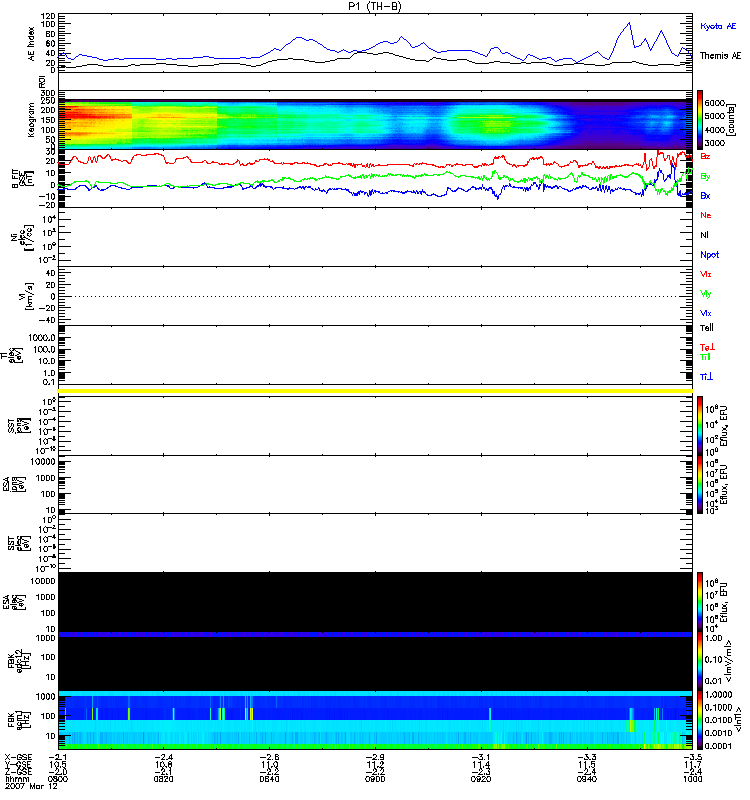Click the green "By" legend label
Viewport: 750px width, 800px height.
point(705,177)
